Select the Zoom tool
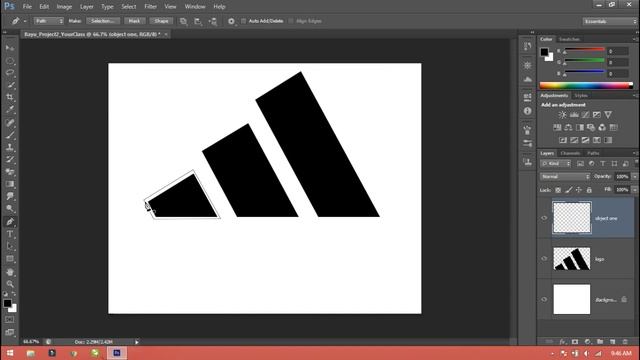This screenshot has height=360, width=640. 10,284
